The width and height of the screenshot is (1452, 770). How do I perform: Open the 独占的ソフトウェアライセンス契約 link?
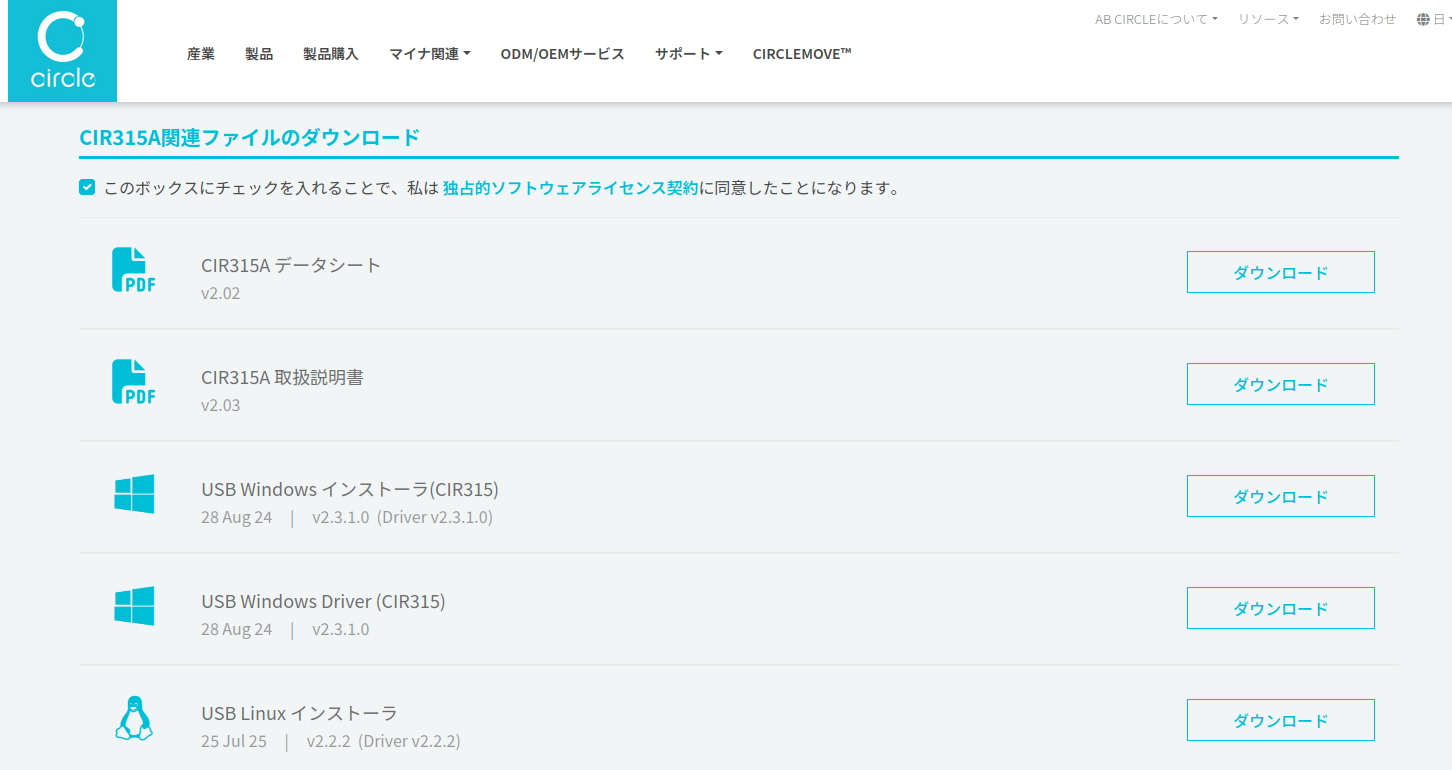[572, 187]
